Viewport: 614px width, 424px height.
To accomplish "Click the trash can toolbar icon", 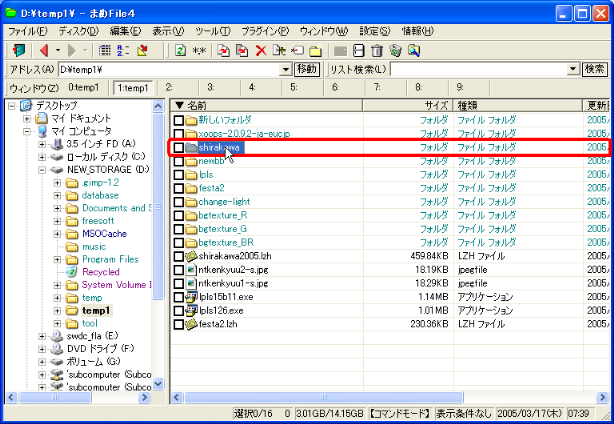I will click(376, 50).
